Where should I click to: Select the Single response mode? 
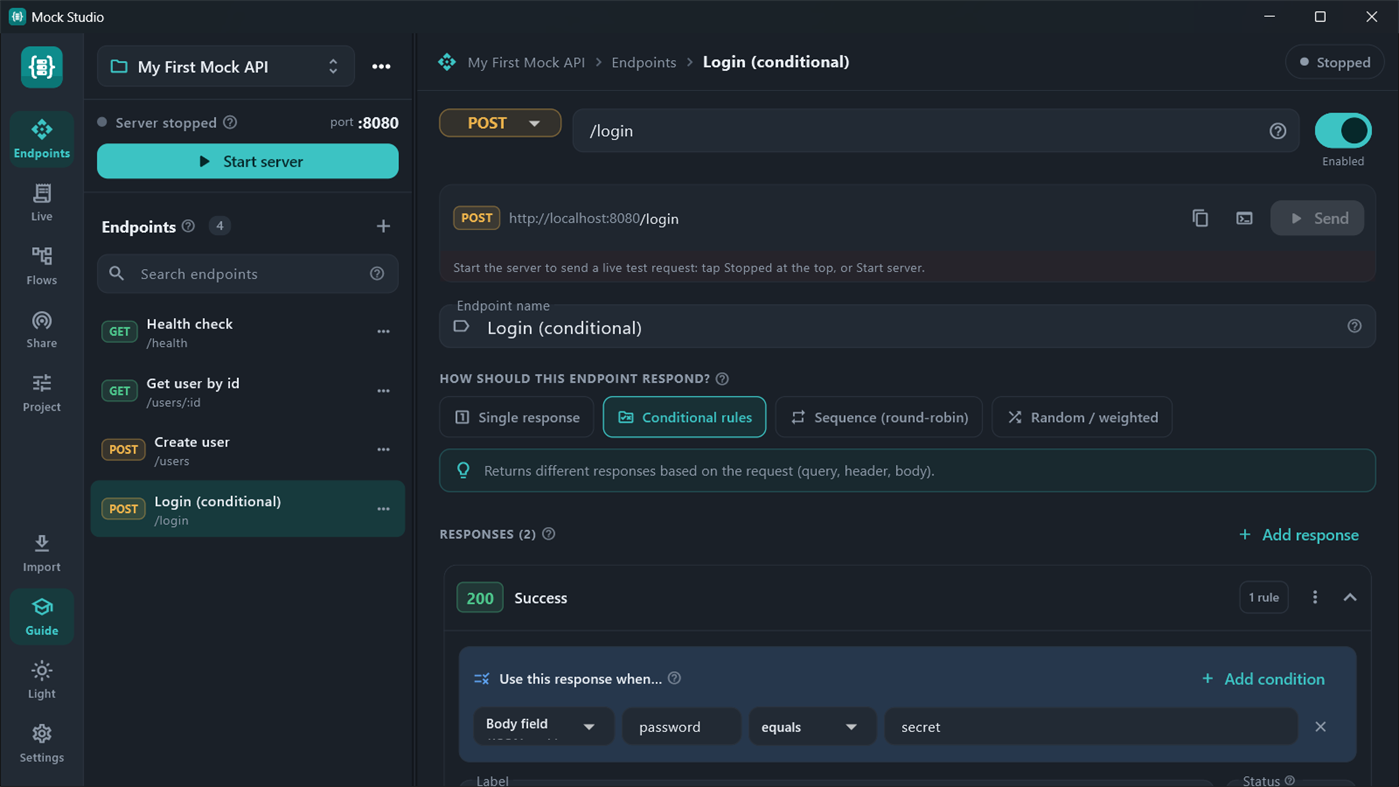tap(517, 417)
